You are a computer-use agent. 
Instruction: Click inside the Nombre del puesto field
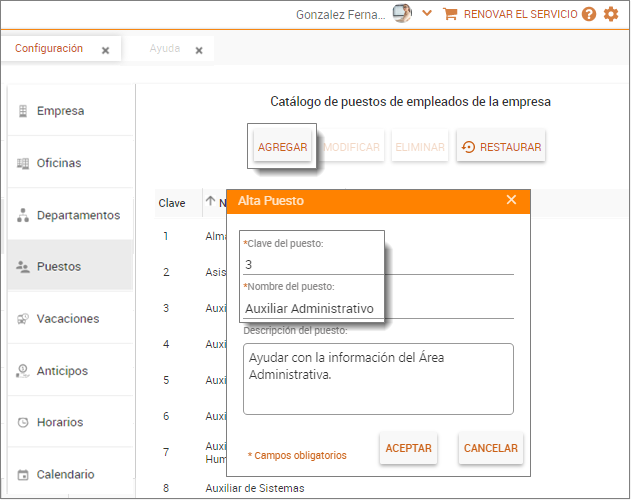377,308
